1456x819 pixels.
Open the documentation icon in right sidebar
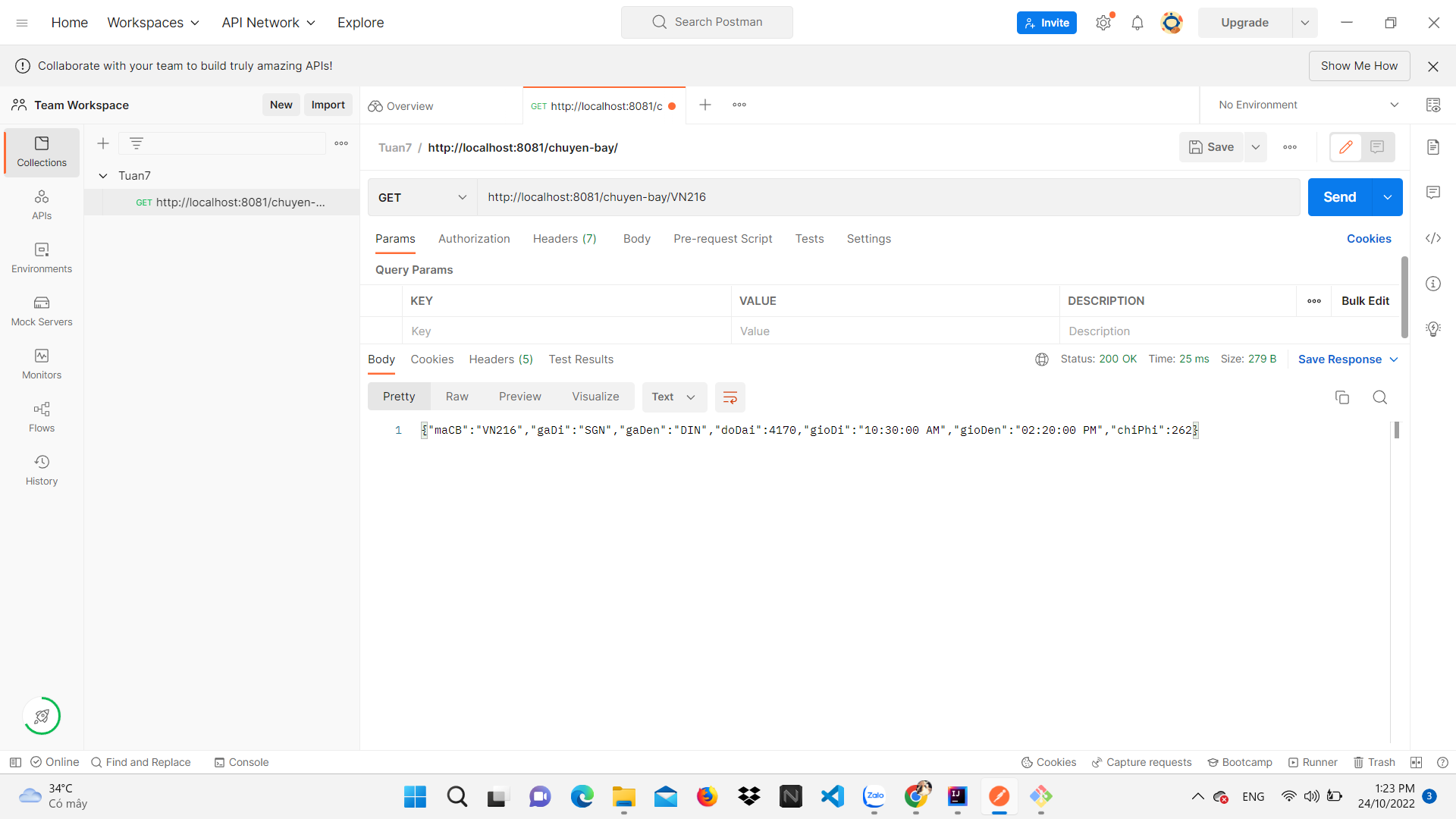tap(1432, 147)
